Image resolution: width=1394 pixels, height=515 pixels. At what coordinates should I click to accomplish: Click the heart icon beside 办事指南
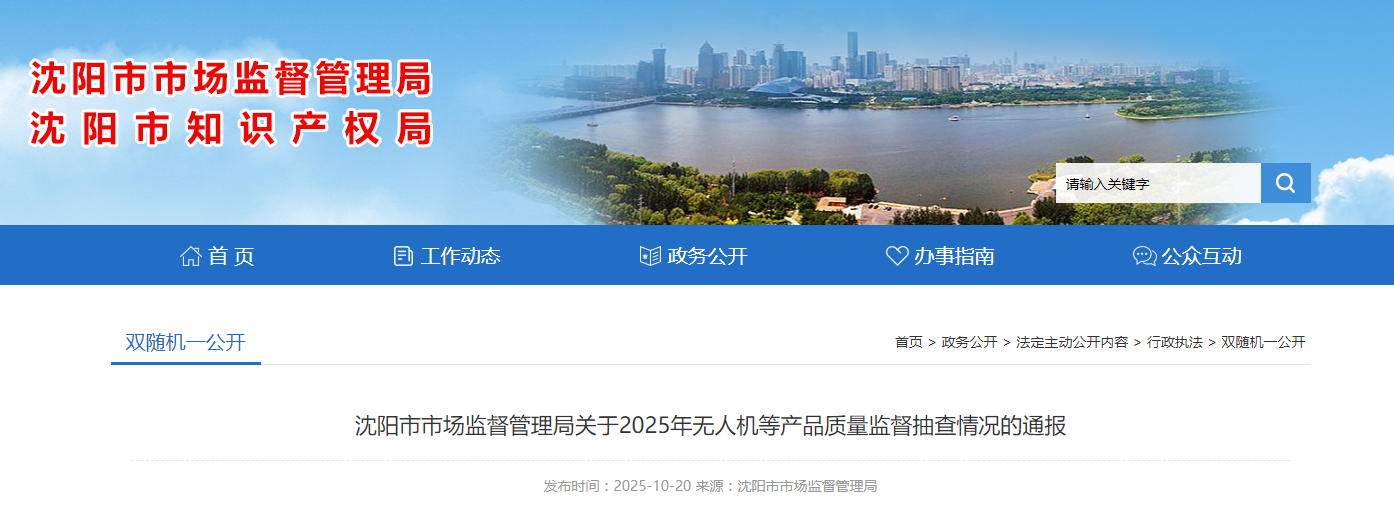pos(897,256)
